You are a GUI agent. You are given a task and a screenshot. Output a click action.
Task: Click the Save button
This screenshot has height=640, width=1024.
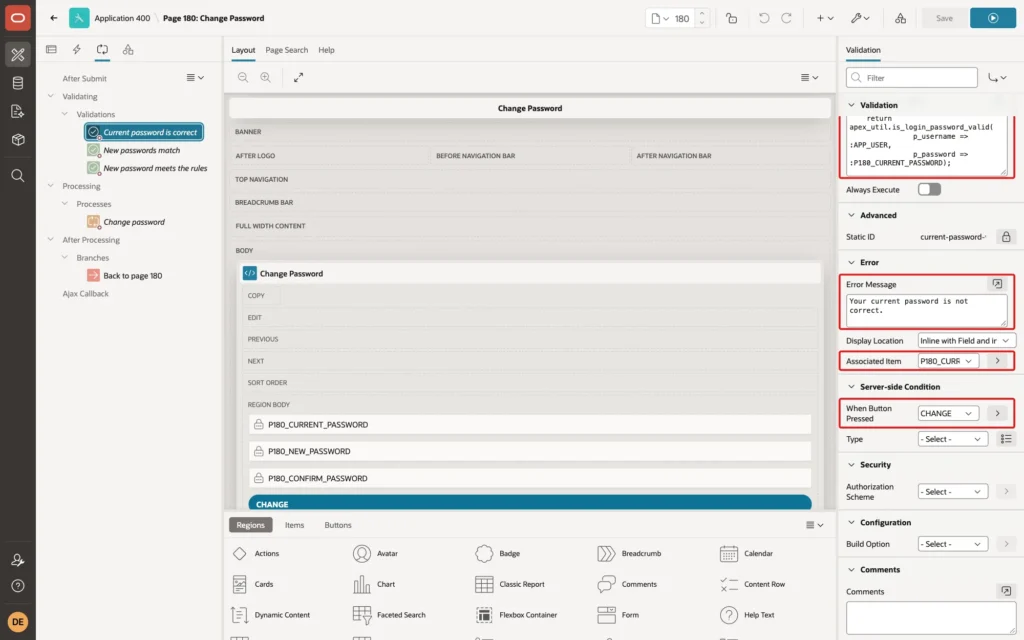tap(944, 18)
